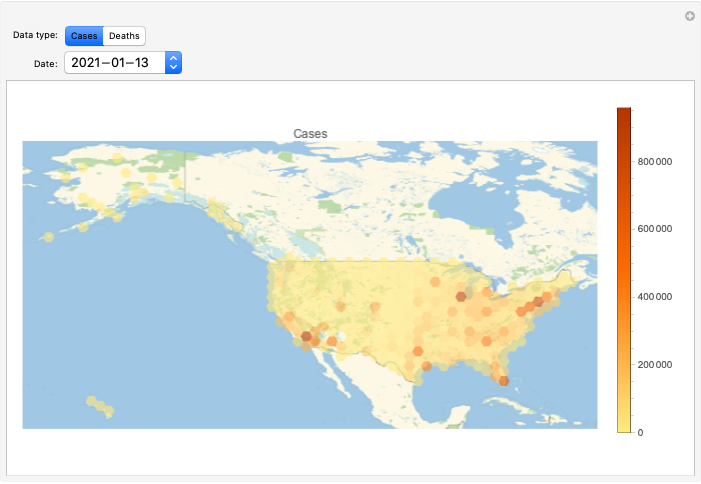This screenshot has height=484, width=701.
Task: Click the date value 2021-01-13
Action: click(x=110, y=63)
